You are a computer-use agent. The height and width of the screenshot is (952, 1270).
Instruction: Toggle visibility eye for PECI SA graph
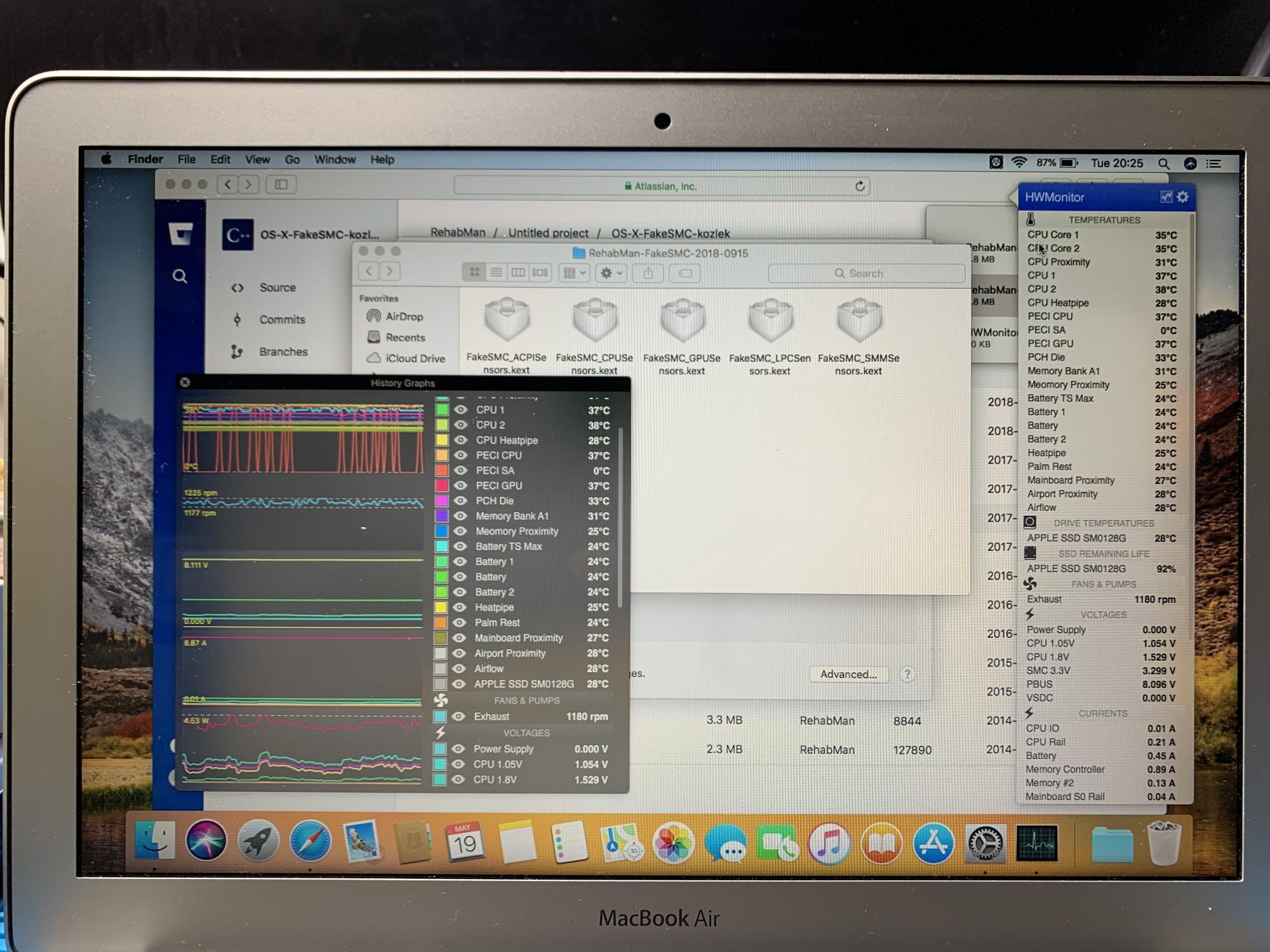[x=461, y=470]
